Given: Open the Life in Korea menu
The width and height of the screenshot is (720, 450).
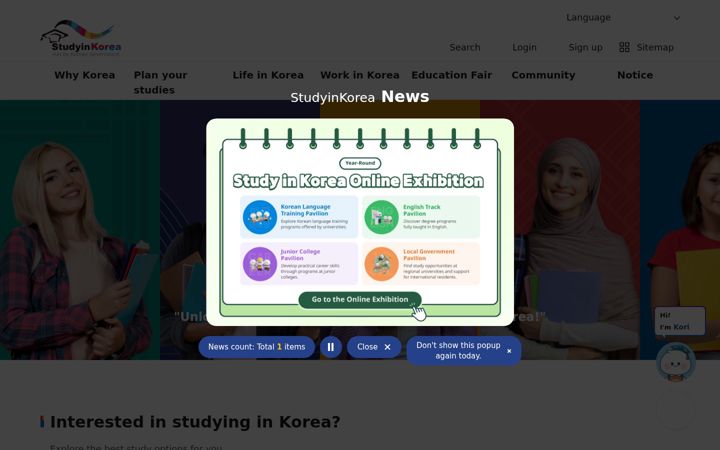Looking at the screenshot, I should pyautogui.click(x=268, y=75).
